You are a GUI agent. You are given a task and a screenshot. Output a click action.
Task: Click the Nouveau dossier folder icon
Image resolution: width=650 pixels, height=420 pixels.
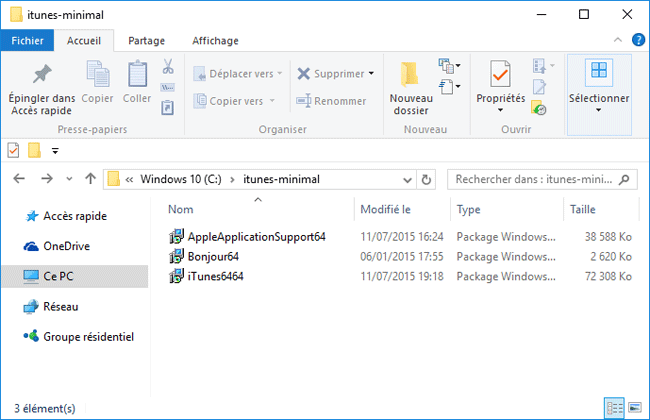coord(410,75)
